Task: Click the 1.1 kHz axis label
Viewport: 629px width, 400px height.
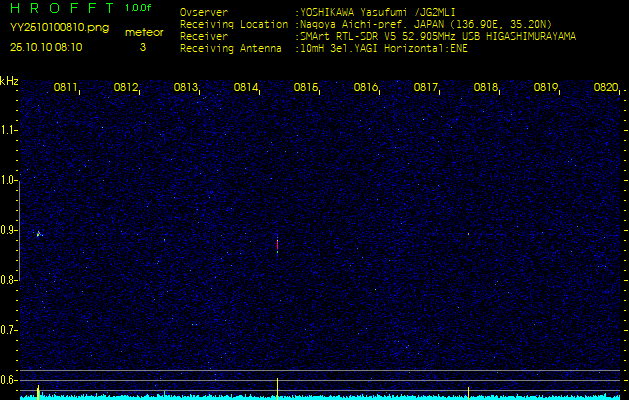Action: tap(9, 130)
